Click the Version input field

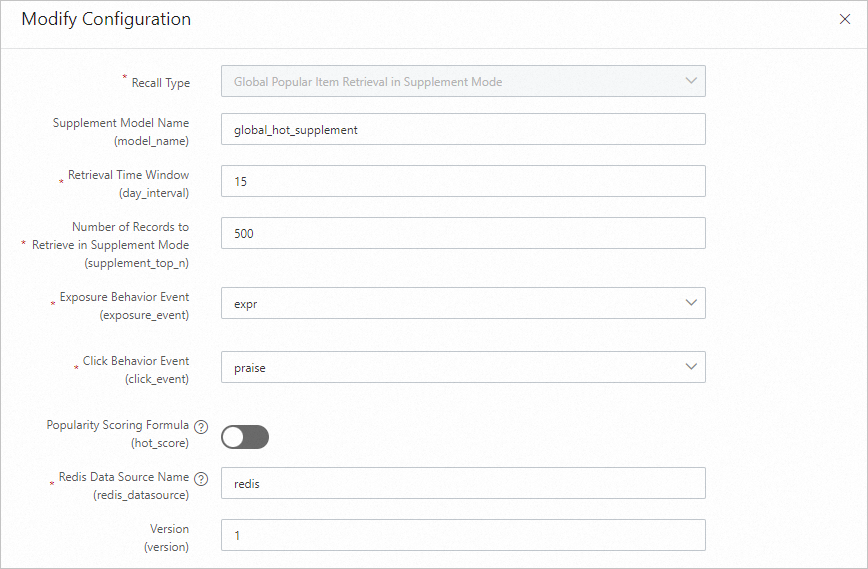pyautogui.click(x=463, y=536)
